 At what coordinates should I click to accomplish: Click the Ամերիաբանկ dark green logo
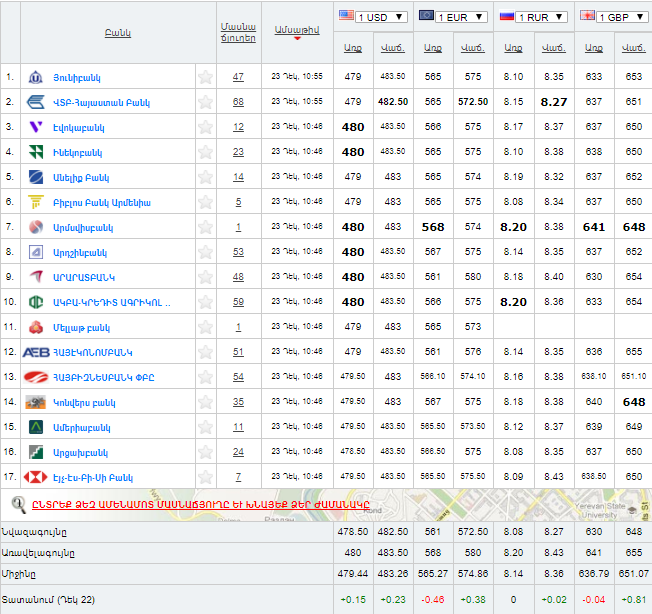pyautogui.click(x=36, y=427)
